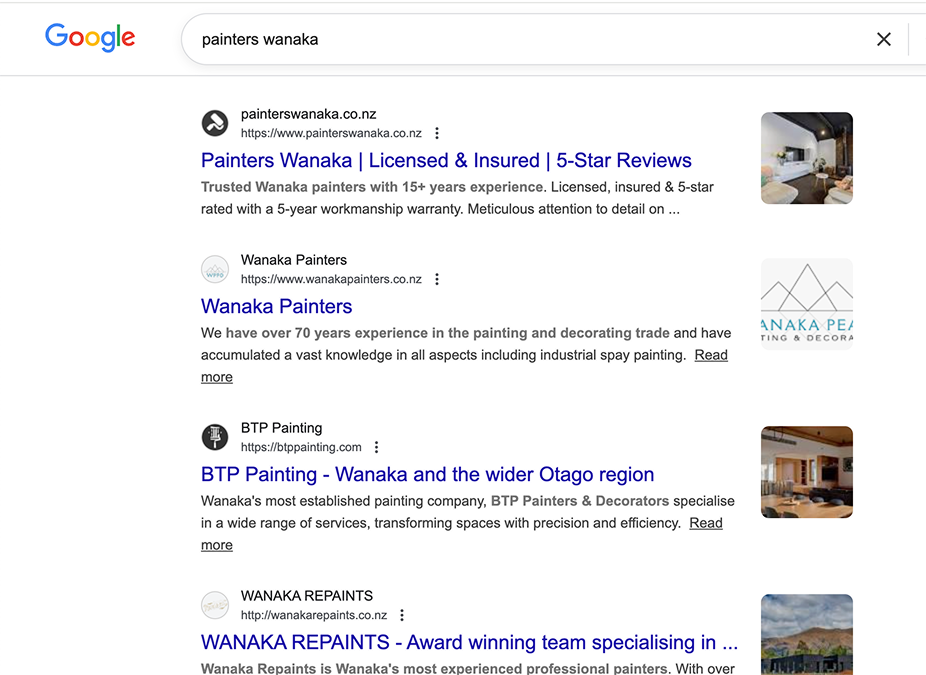Open the painterswanaka interior room thumbnail
Image resolution: width=926 pixels, height=675 pixels.
(x=807, y=158)
